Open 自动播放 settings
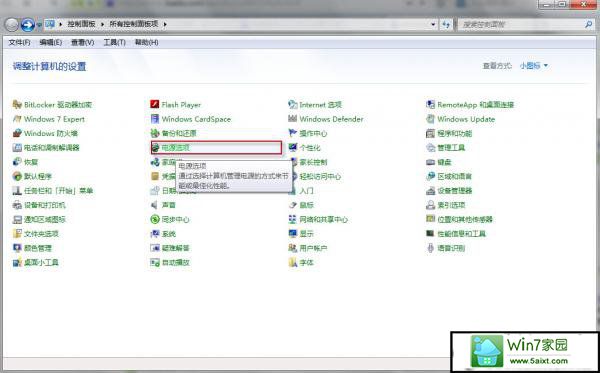600x373 pixels. click(170, 262)
